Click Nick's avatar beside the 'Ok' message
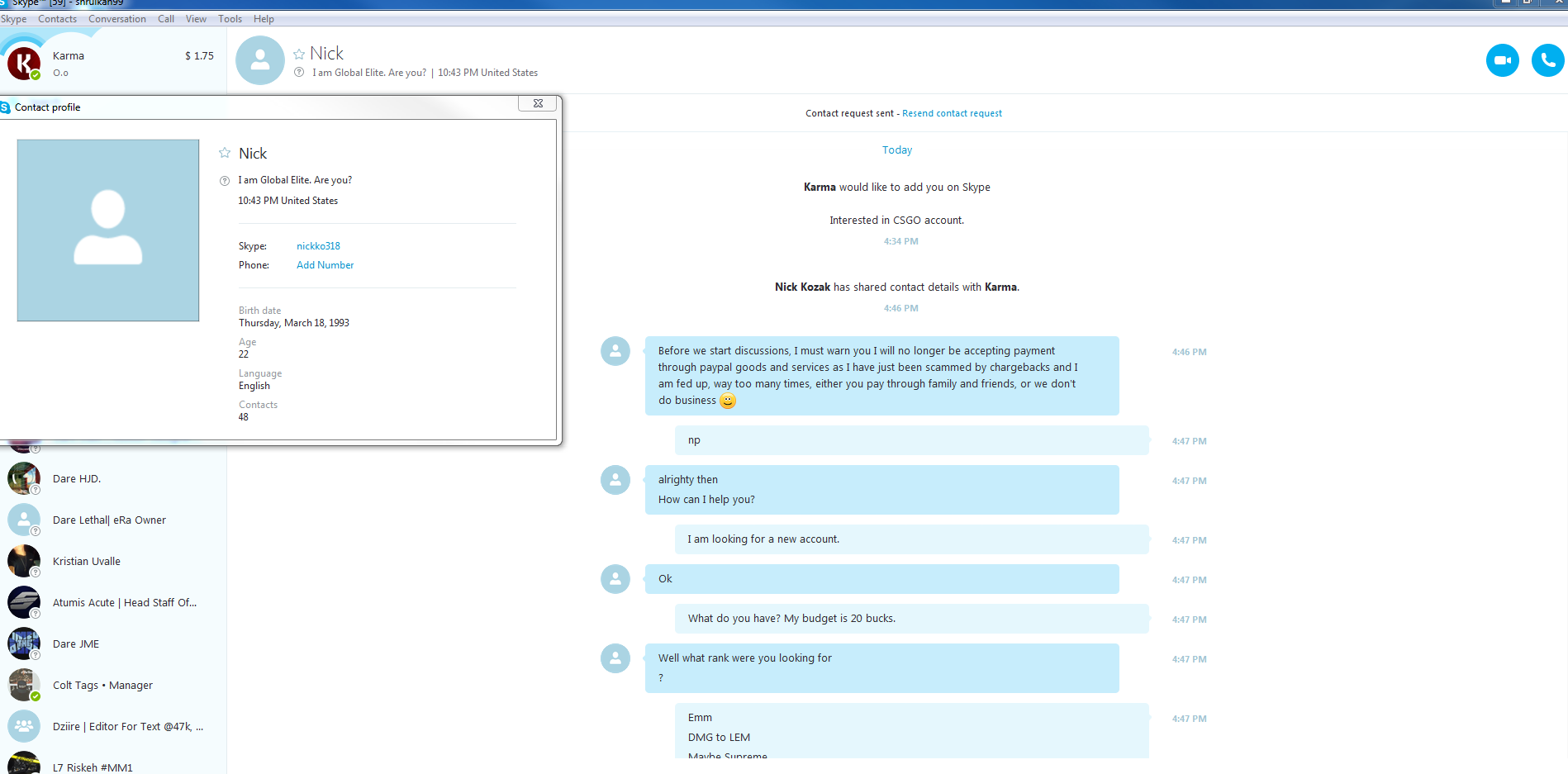 click(x=615, y=579)
